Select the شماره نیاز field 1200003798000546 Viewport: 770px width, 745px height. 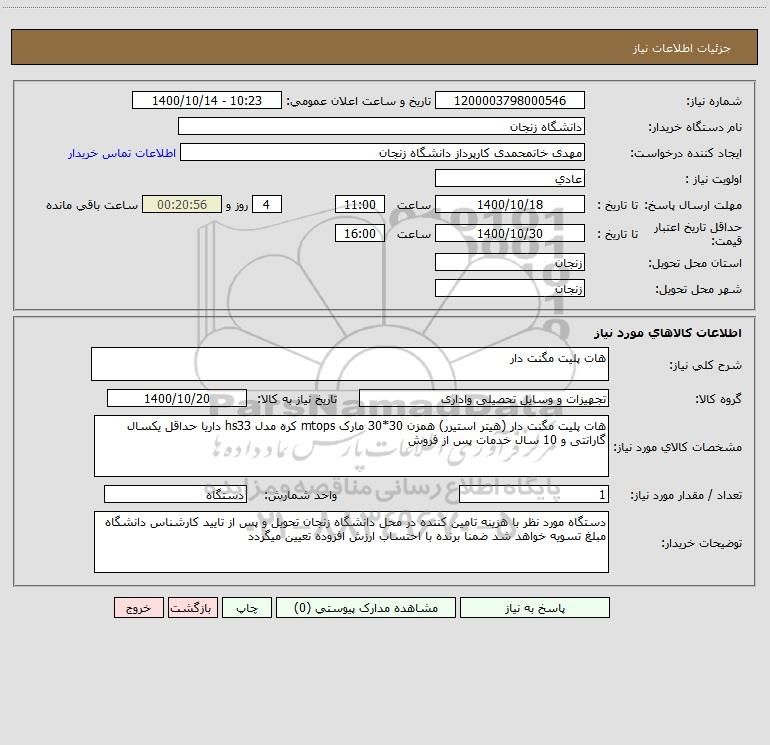510,100
